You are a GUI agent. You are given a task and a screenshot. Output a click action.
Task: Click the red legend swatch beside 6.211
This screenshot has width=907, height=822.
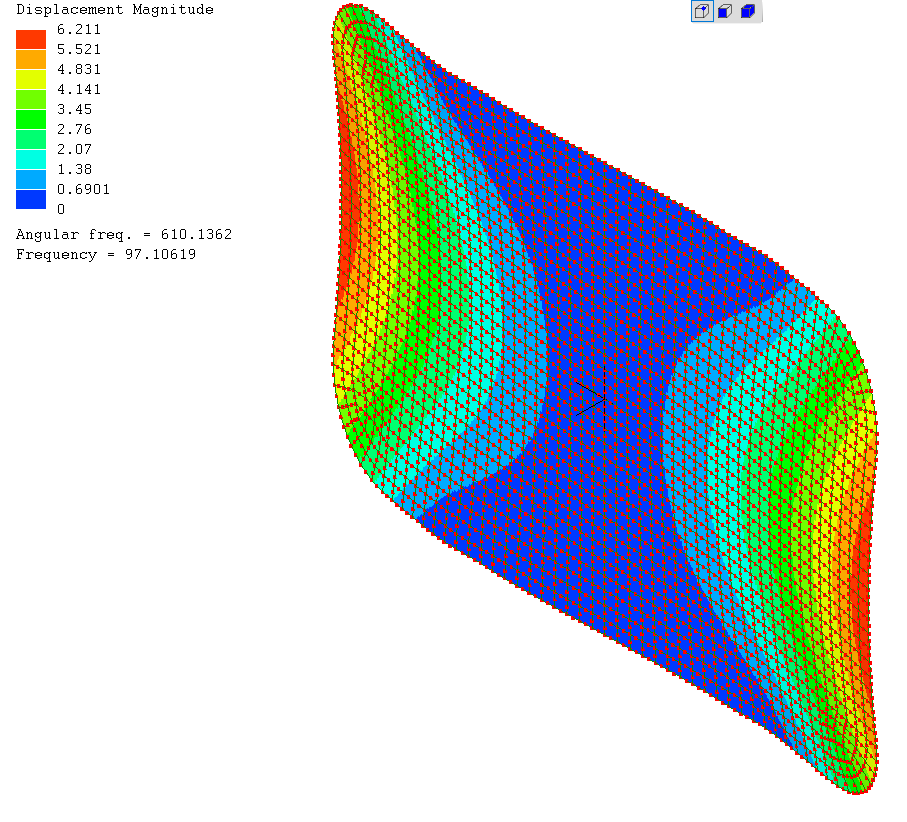coord(31,39)
